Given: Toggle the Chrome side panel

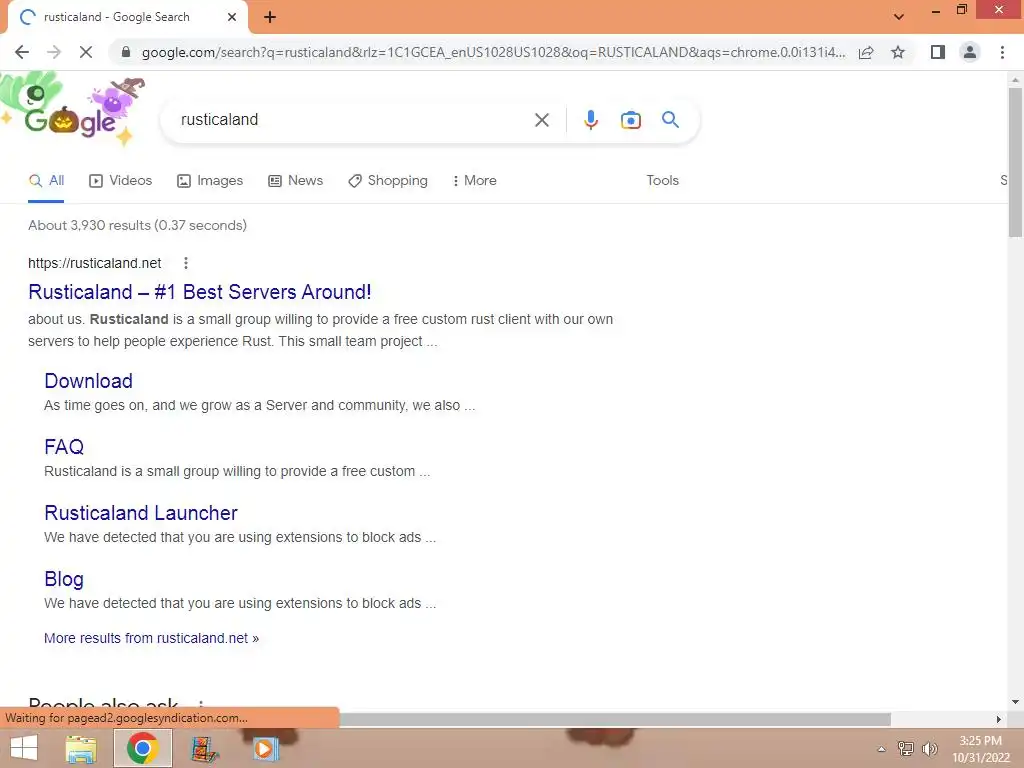Looking at the screenshot, I should pyautogui.click(x=938, y=52).
